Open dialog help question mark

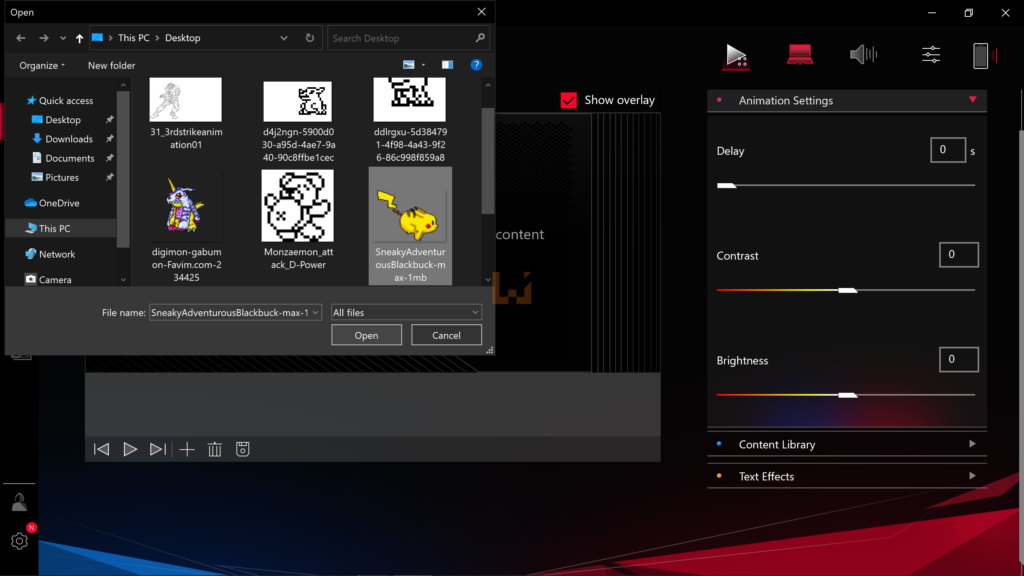(476, 65)
